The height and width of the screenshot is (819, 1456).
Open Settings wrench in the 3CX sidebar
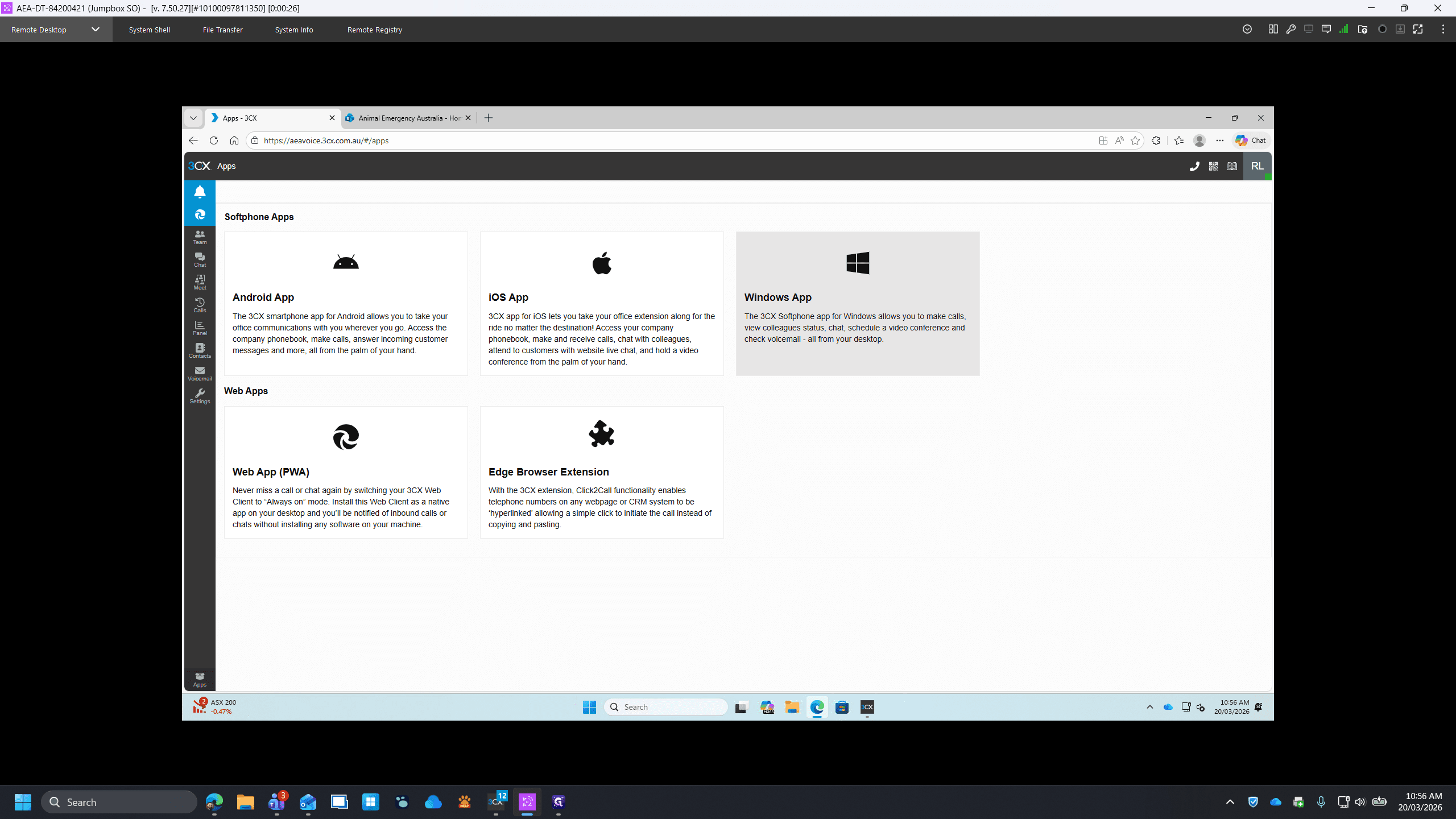point(200,396)
